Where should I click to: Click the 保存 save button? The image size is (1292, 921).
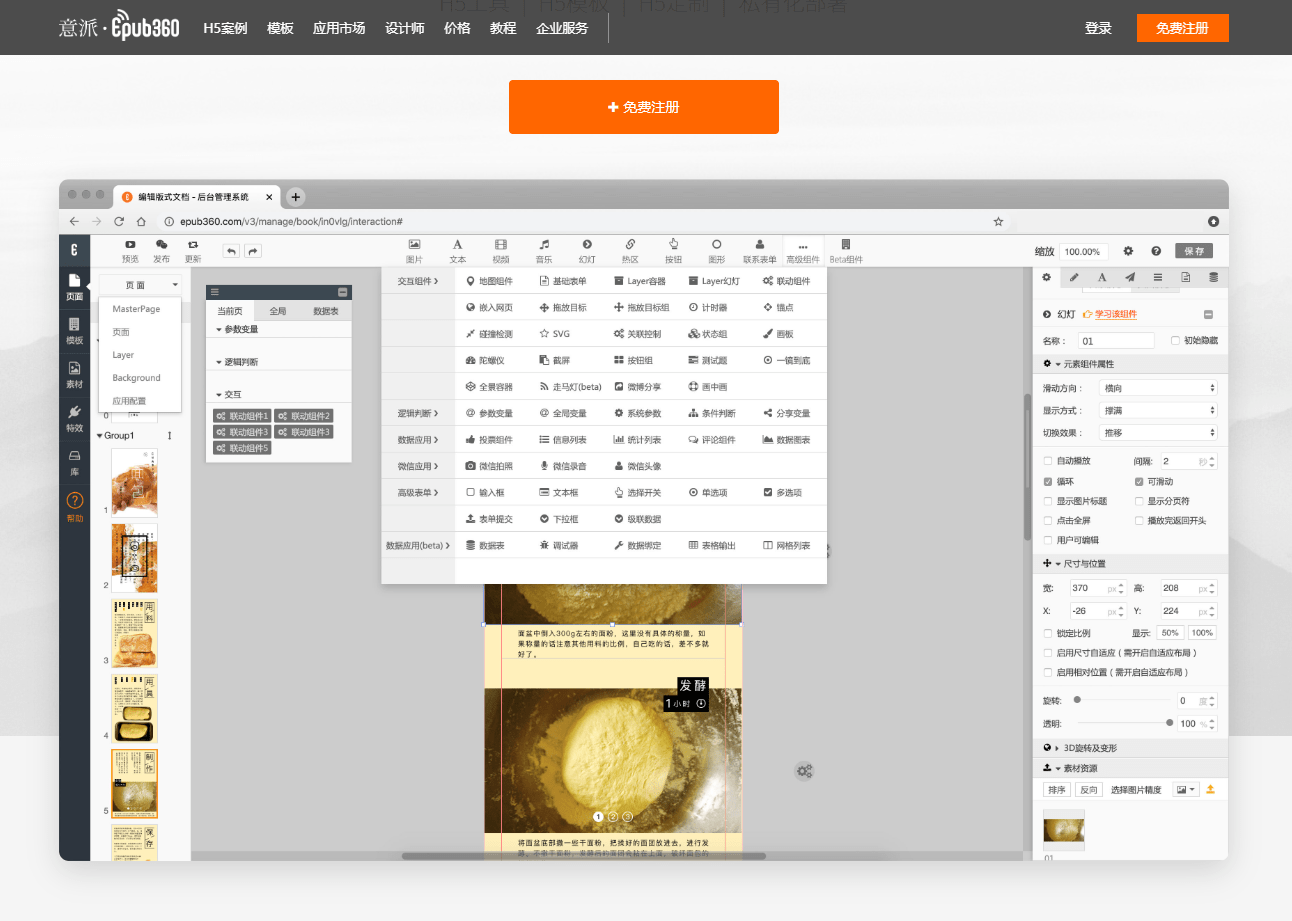[1194, 251]
